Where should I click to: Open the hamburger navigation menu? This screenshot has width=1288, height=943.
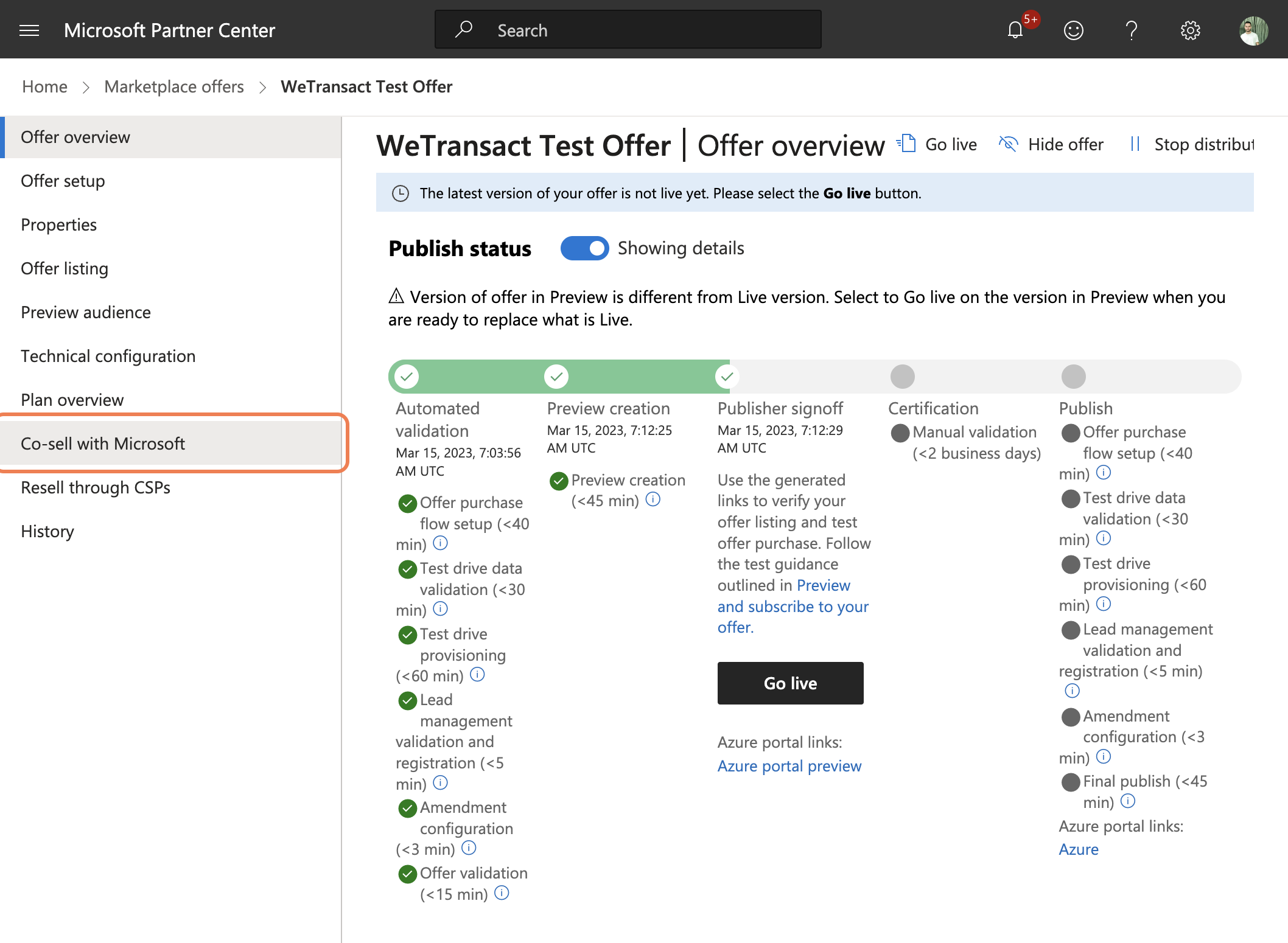pos(29,30)
